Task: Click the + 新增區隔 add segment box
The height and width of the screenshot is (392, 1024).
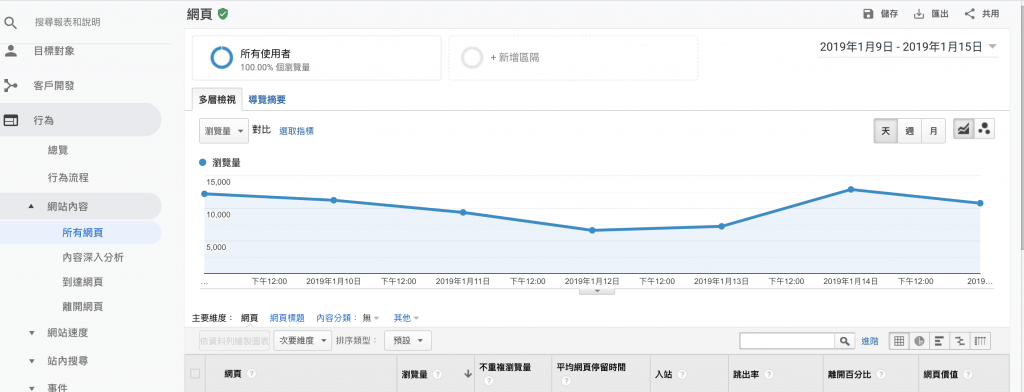Action: [573, 57]
